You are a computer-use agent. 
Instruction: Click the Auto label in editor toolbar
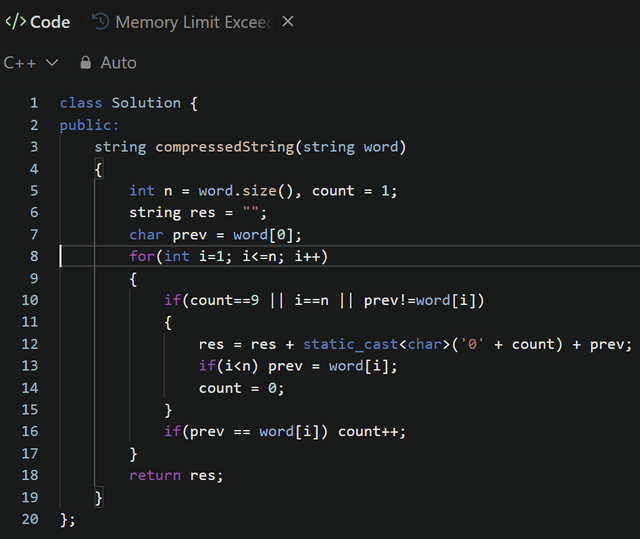point(118,62)
